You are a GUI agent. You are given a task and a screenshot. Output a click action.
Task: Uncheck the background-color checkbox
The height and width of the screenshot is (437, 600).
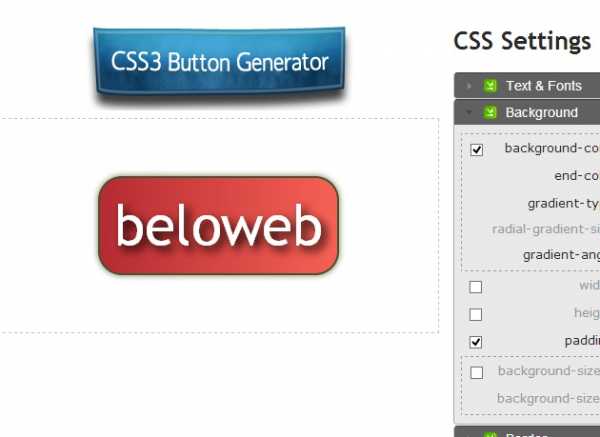coord(476,150)
